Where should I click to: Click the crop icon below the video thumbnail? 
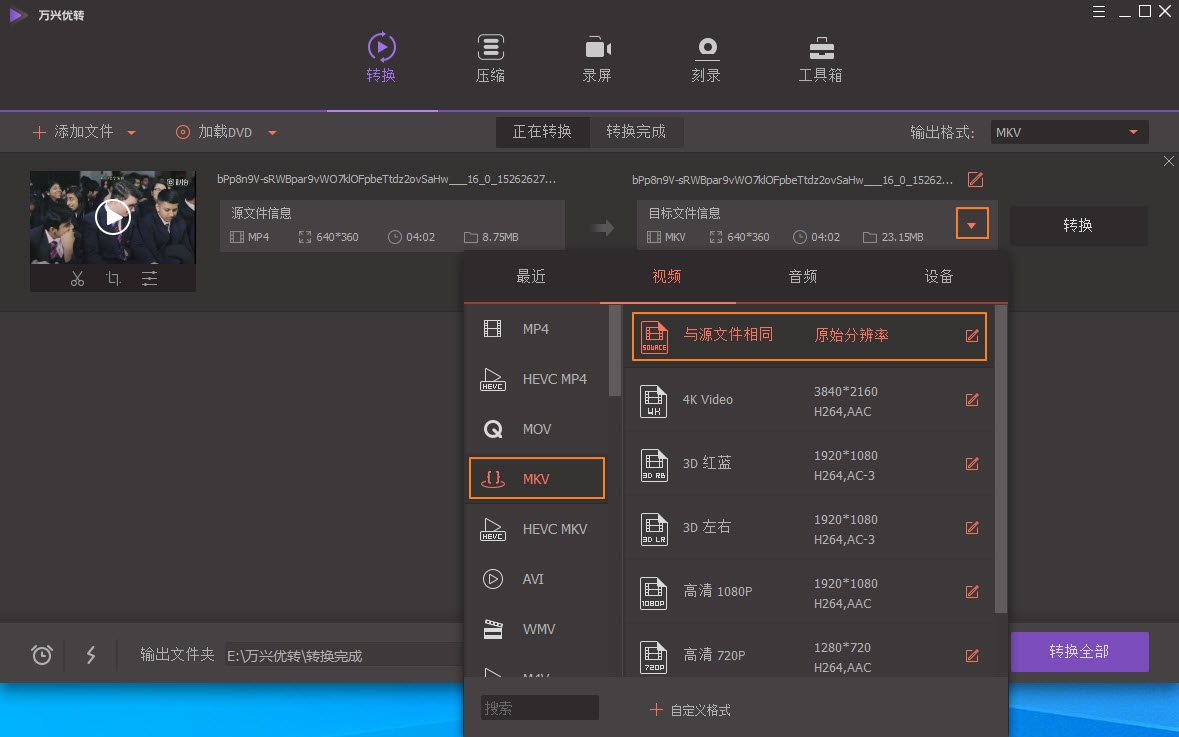(112, 279)
